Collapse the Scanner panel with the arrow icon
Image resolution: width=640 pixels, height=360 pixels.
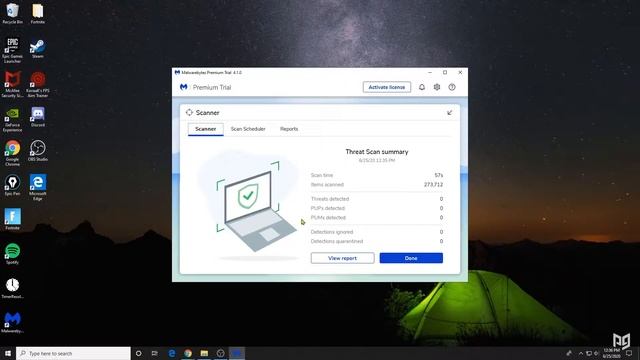[449, 113]
